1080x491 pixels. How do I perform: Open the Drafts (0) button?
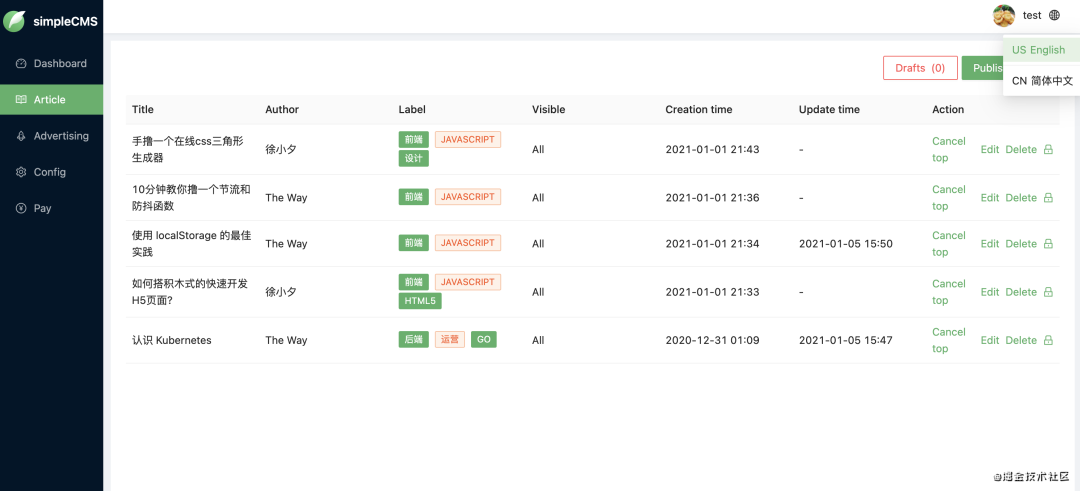click(x=920, y=68)
